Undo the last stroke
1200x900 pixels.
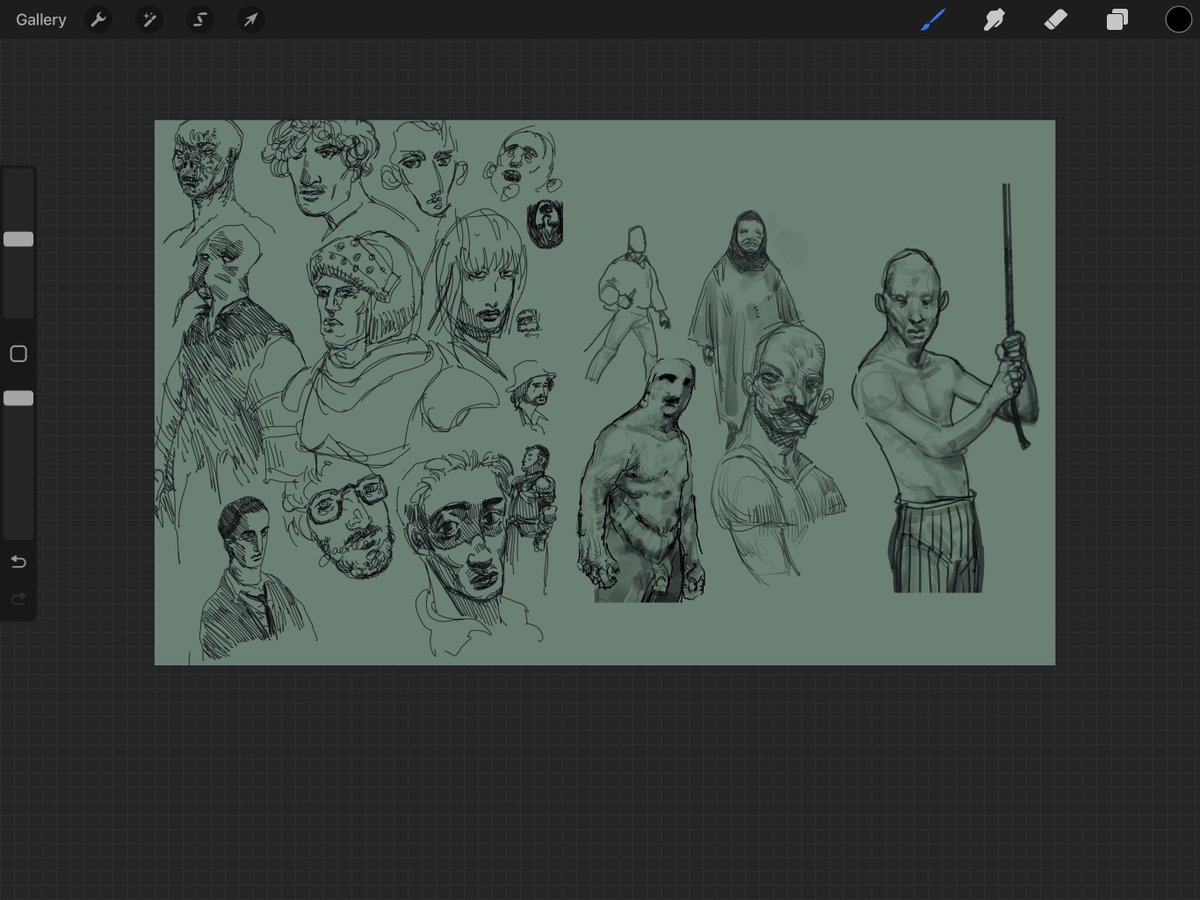pyautogui.click(x=18, y=562)
